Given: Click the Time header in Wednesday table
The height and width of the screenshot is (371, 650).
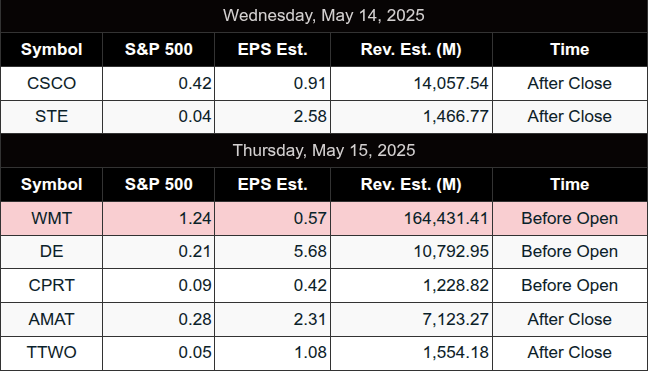Looking at the screenshot, I should pyautogui.click(x=570, y=50).
